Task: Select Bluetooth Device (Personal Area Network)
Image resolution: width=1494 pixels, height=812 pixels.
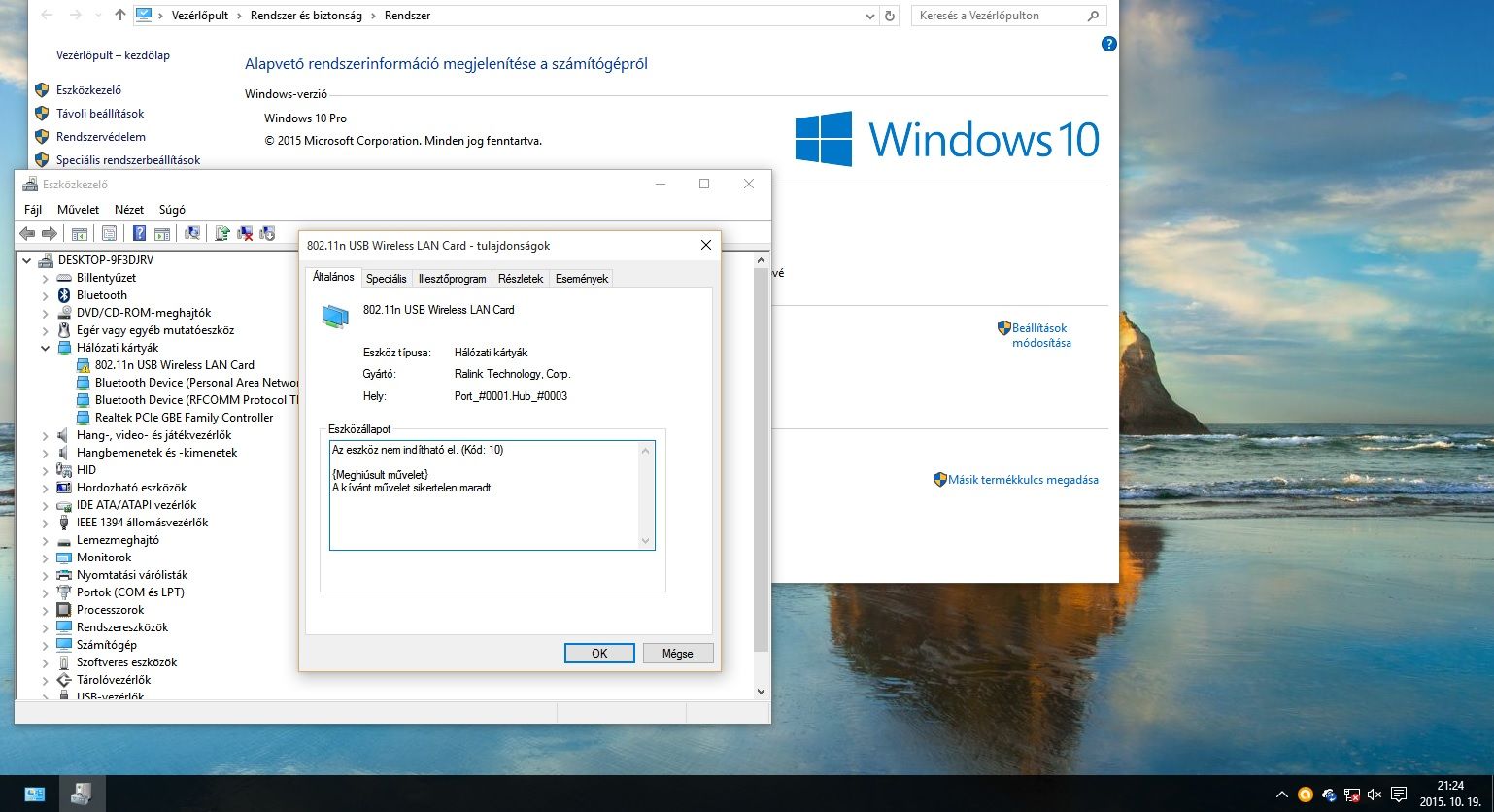Action: click(197, 383)
